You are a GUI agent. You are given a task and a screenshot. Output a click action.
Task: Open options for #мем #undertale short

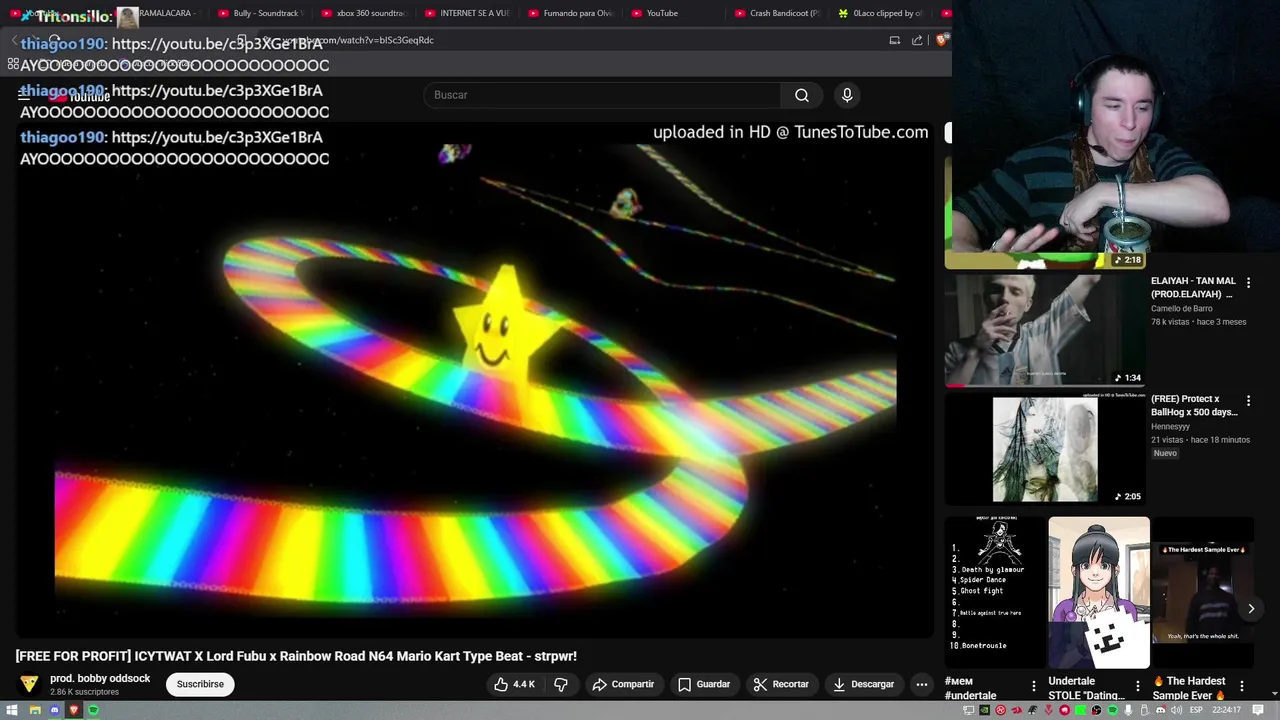click(x=1034, y=686)
